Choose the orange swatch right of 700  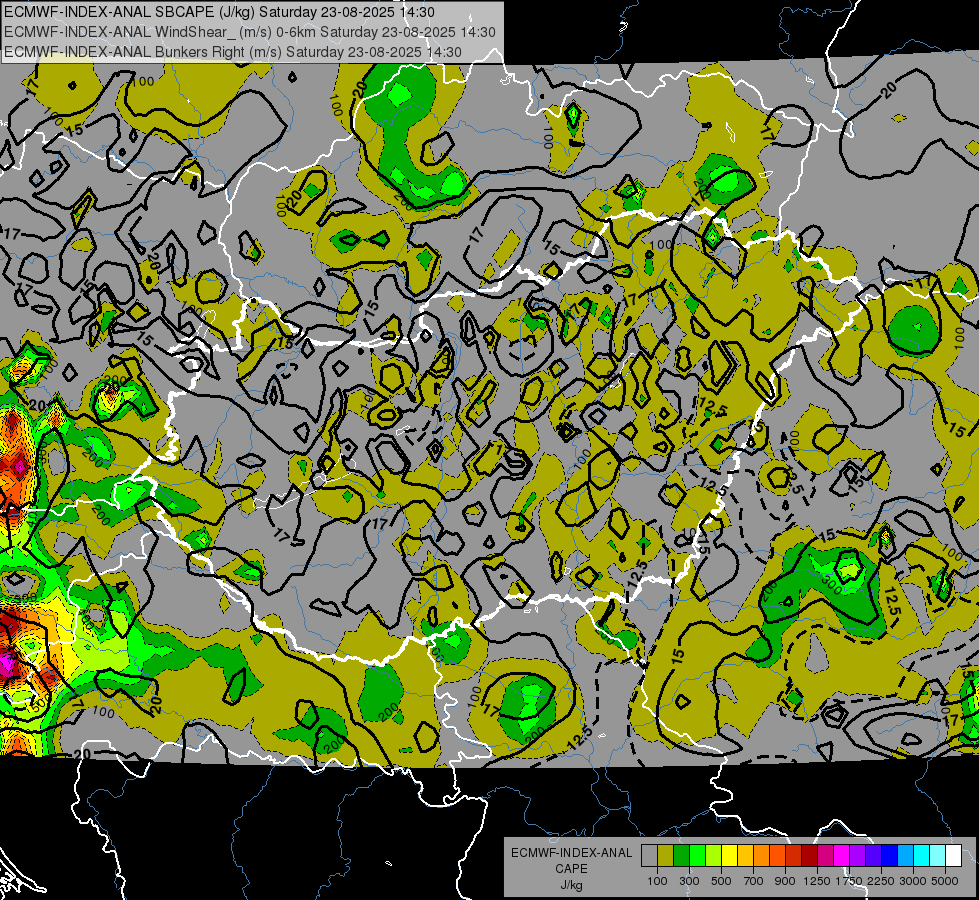(x=762, y=856)
